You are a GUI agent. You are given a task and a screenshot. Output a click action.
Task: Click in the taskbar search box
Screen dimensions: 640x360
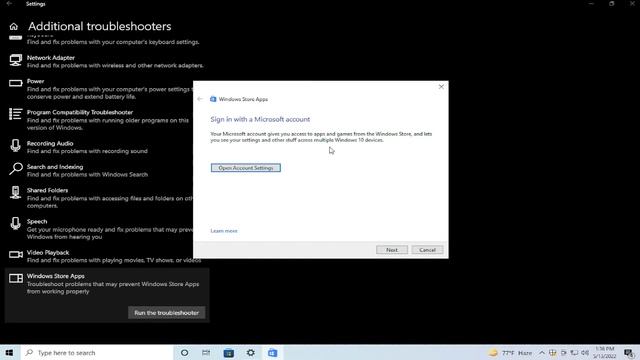[x=96, y=353]
